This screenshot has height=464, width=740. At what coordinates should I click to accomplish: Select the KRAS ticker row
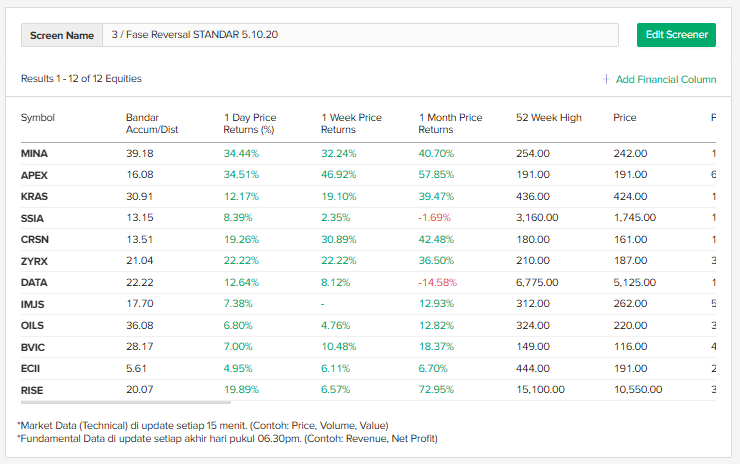[34, 196]
